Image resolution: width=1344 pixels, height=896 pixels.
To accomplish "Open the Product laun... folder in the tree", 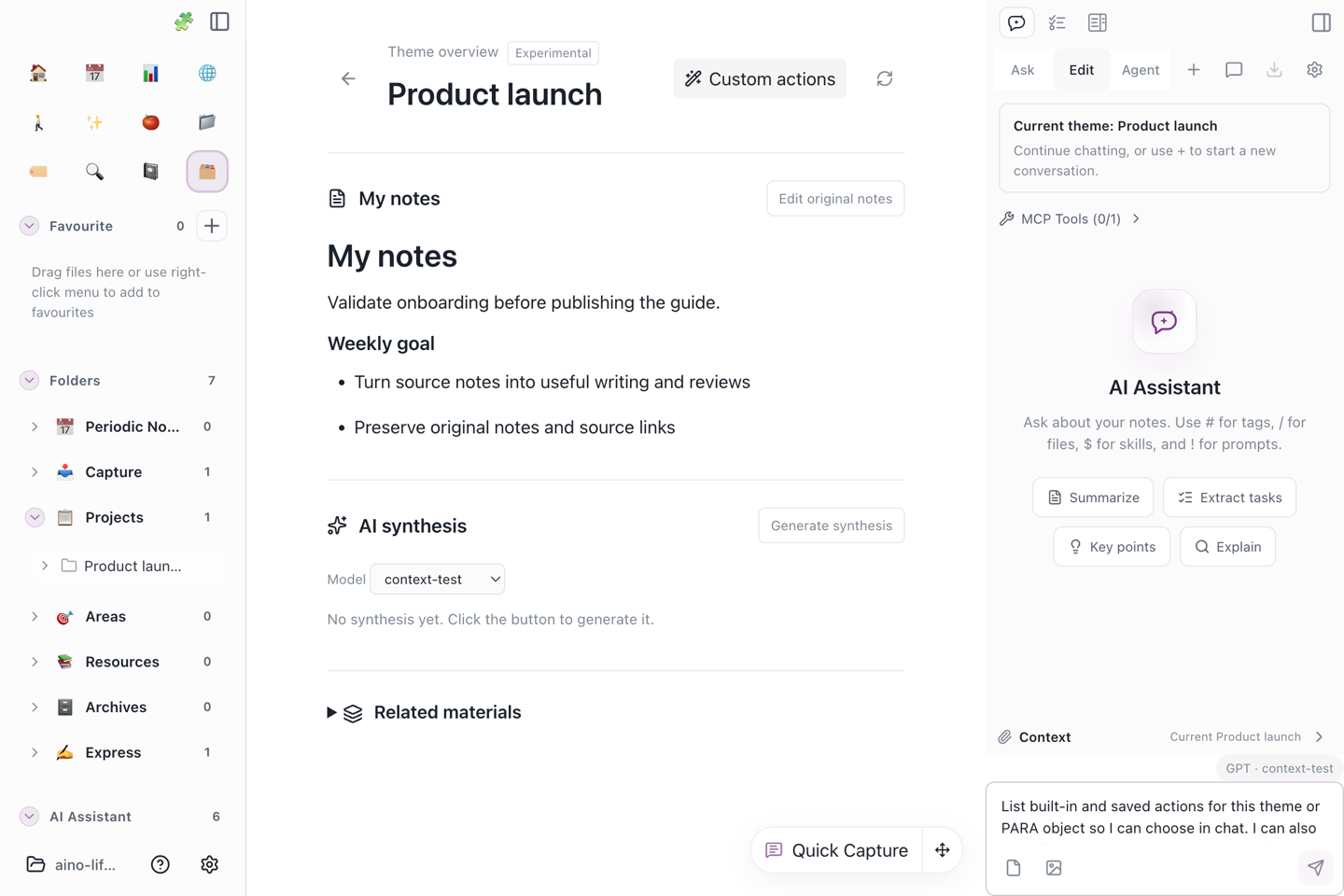I will pos(133,566).
